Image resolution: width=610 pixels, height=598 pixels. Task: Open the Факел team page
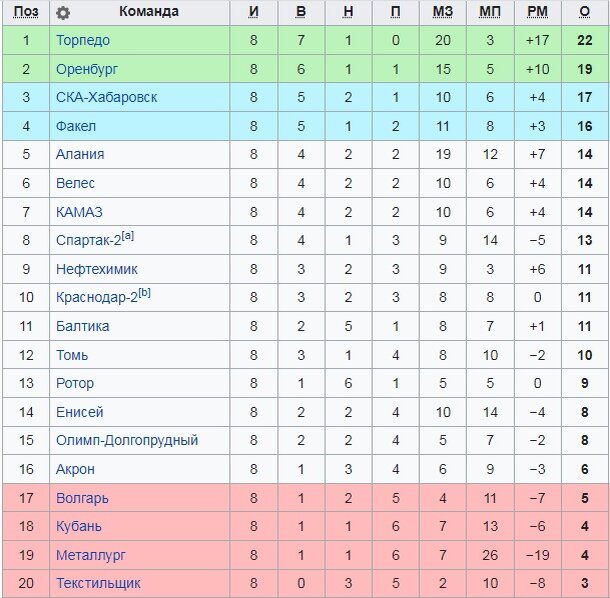point(77,126)
